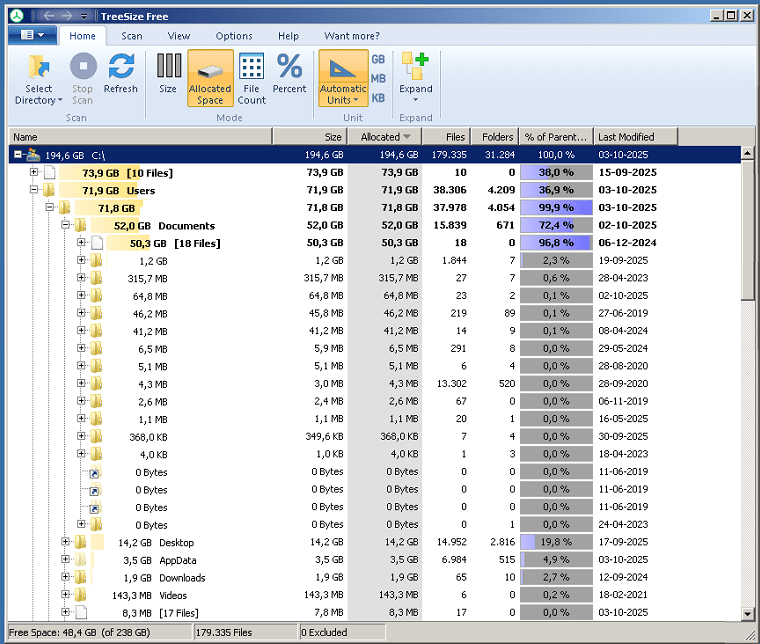The image size is (760, 644).
Task: Open the Scan ribbon tab
Action: tap(132, 36)
